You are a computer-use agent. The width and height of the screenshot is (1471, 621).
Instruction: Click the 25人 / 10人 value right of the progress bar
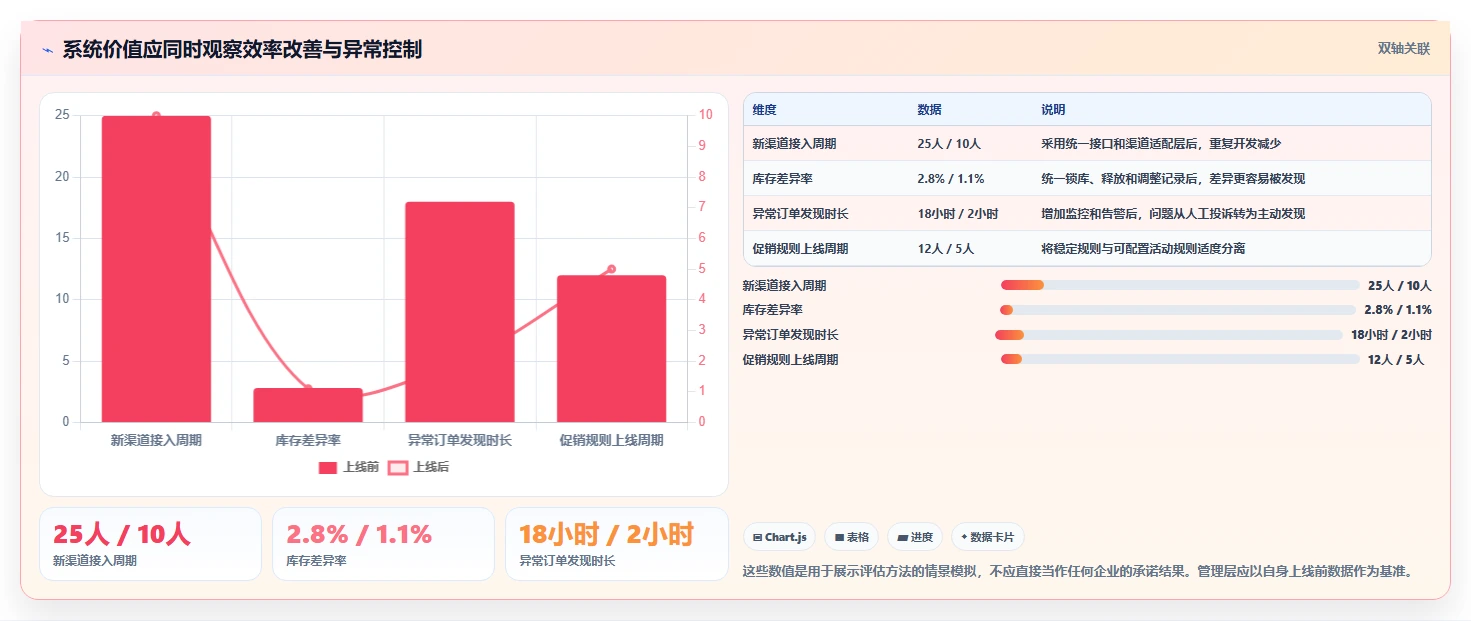pos(1400,286)
